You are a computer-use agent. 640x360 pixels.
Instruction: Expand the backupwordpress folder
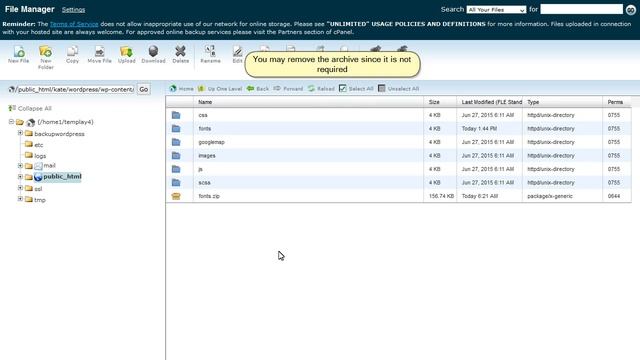pos(20,133)
